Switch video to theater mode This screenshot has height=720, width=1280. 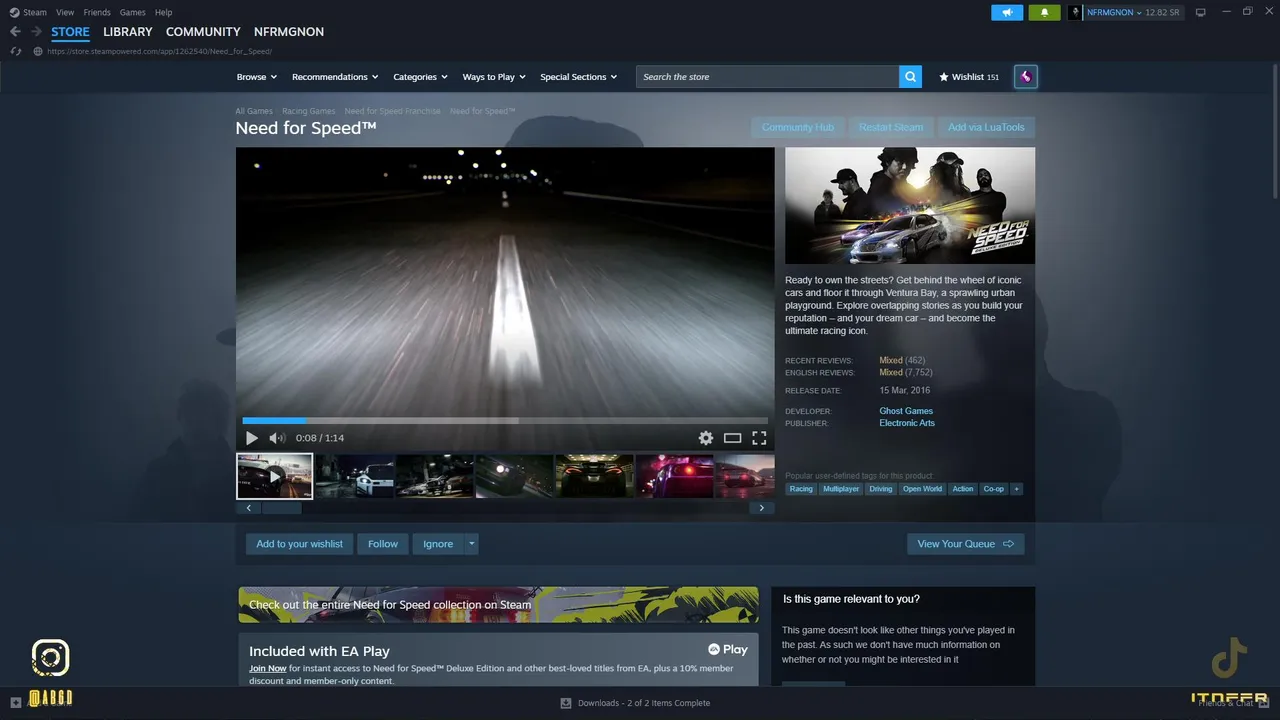click(732, 438)
